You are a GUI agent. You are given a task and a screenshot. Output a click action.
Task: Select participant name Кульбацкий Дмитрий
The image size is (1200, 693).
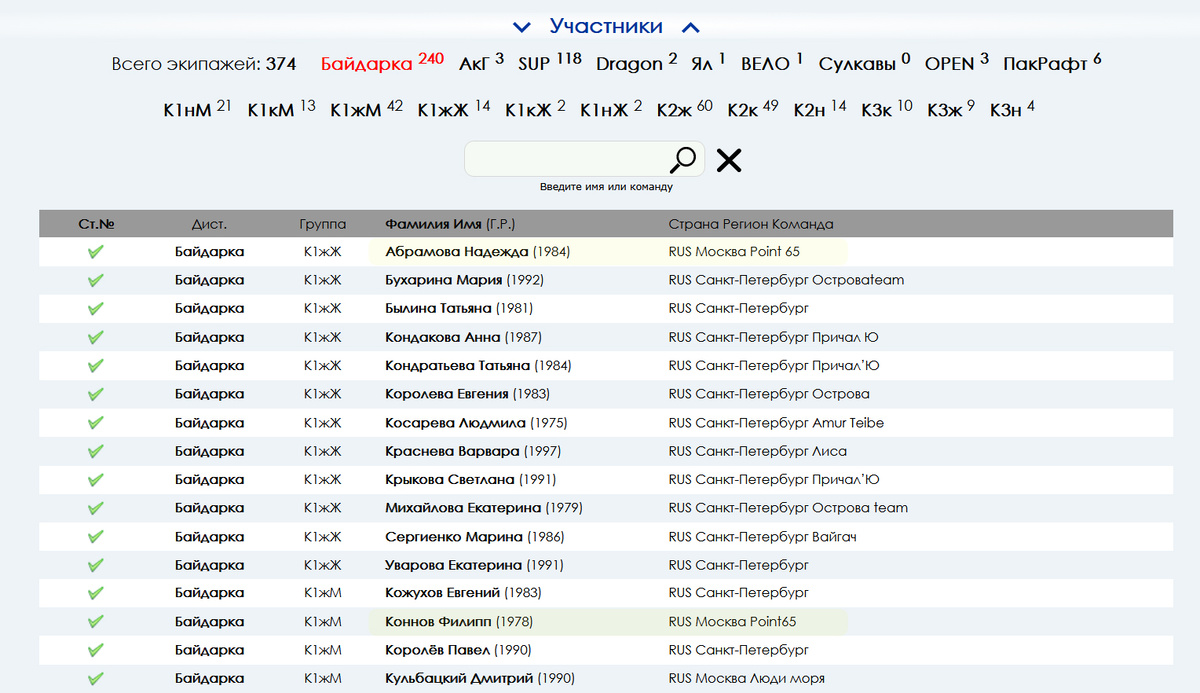(x=460, y=678)
